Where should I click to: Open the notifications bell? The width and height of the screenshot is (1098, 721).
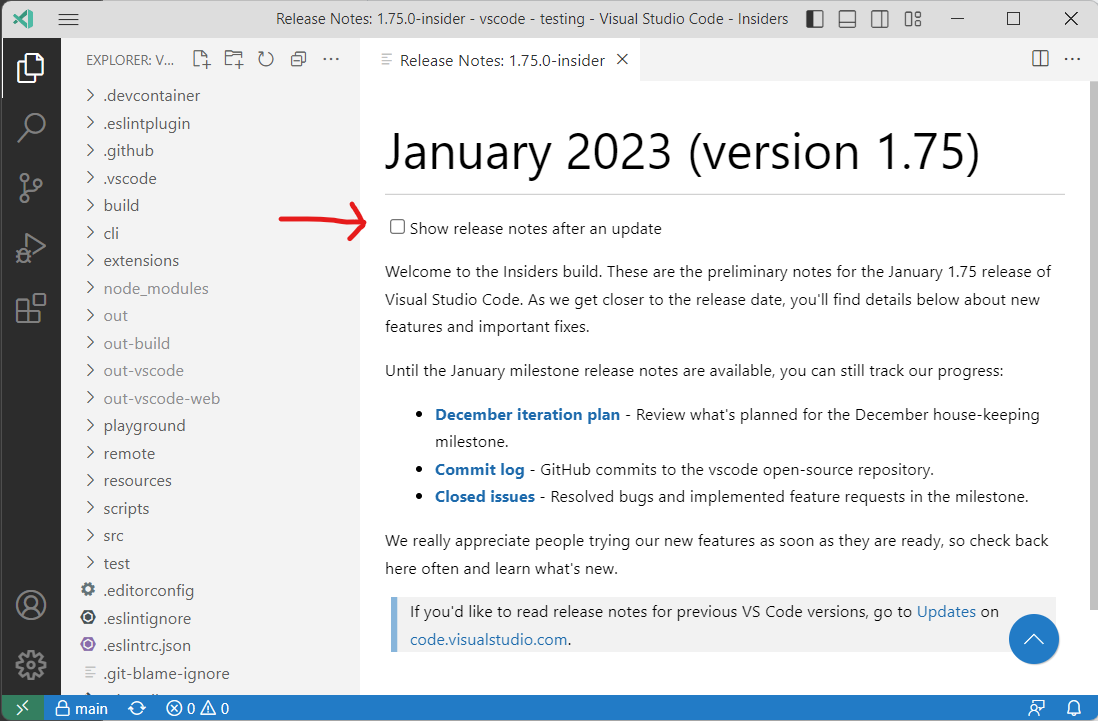(x=1076, y=708)
